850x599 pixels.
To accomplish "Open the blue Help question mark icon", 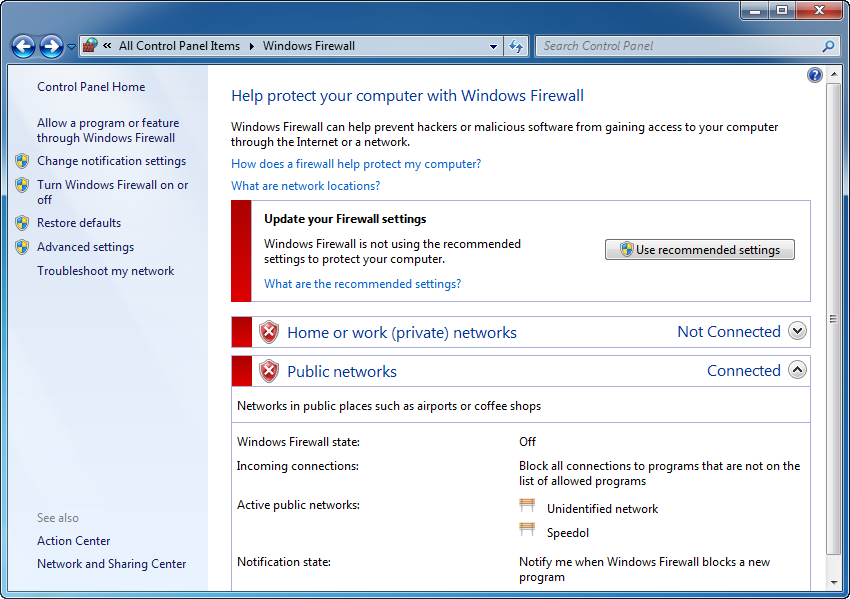I will pos(814,75).
